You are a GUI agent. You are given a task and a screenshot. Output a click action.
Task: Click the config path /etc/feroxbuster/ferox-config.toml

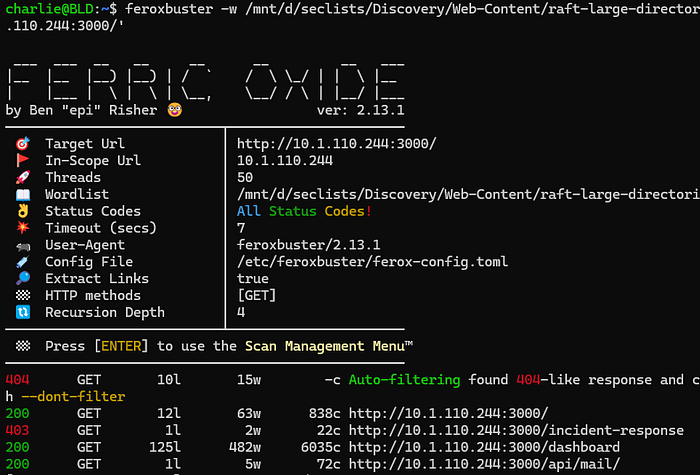tap(372, 262)
